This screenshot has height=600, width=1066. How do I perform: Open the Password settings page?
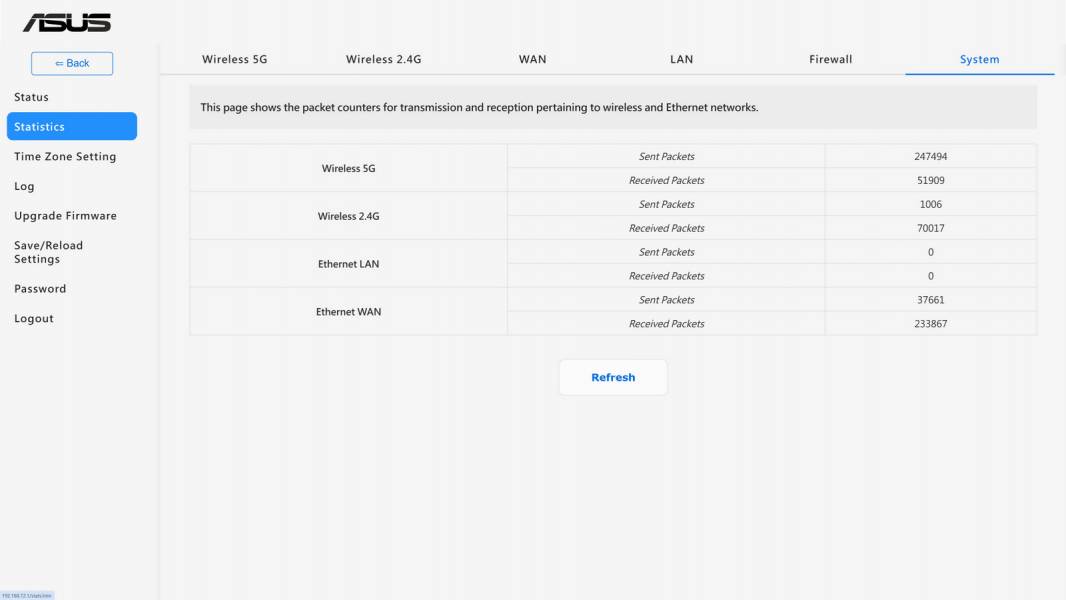[40, 289]
